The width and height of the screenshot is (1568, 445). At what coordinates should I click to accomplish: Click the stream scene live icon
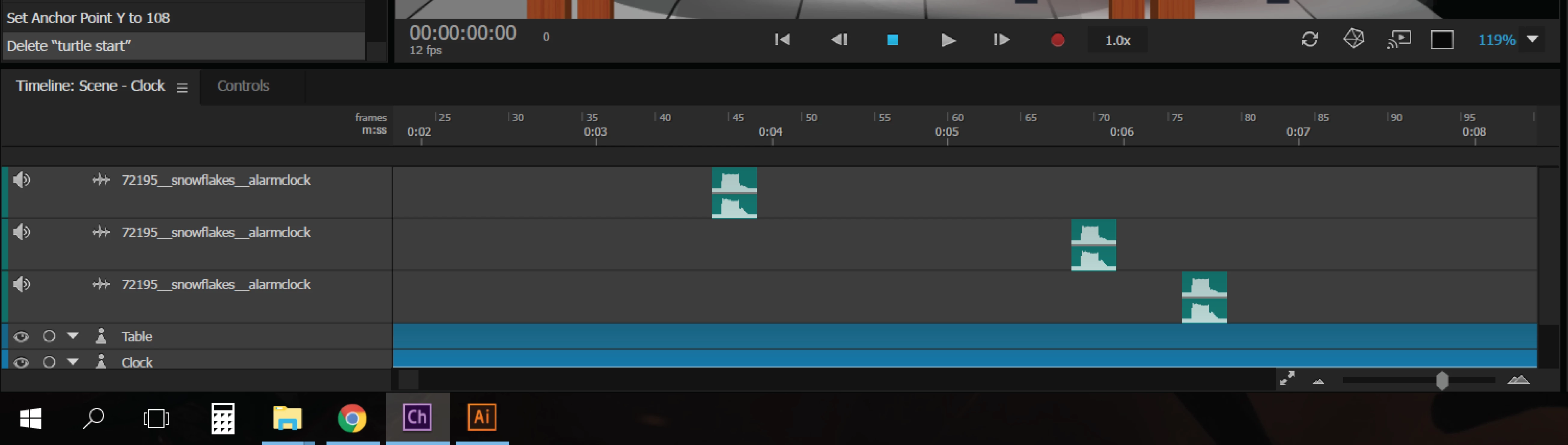tap(1399, 40)
